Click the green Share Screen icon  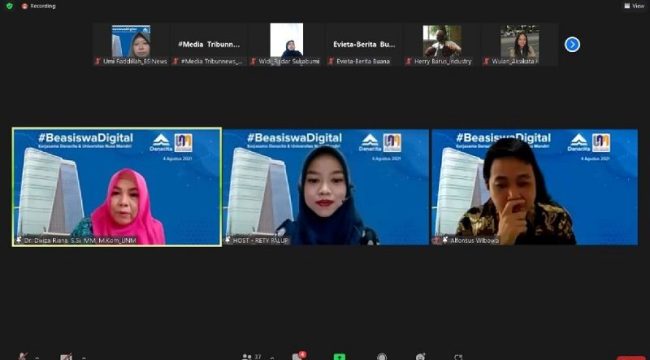(339, 357)
